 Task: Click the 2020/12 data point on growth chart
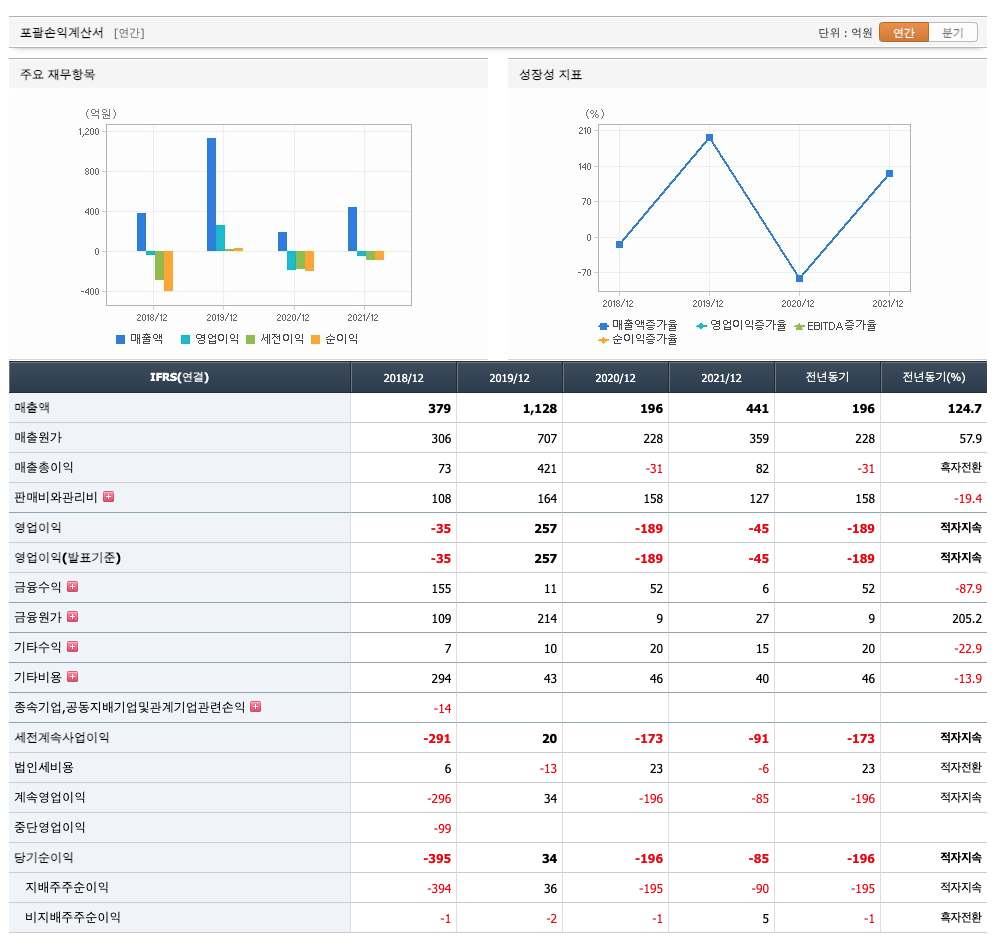tap(799, 278)
